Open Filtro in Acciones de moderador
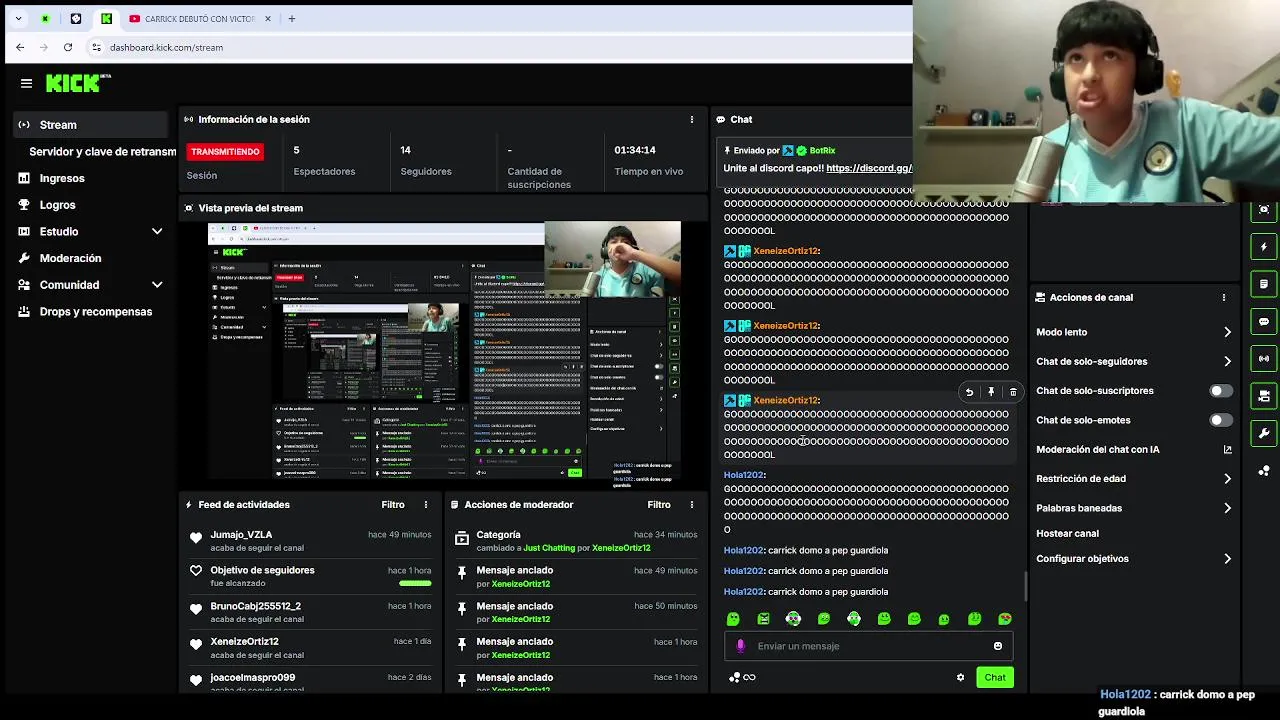This screenshot has width=1280, height=720. click(659, 505)
